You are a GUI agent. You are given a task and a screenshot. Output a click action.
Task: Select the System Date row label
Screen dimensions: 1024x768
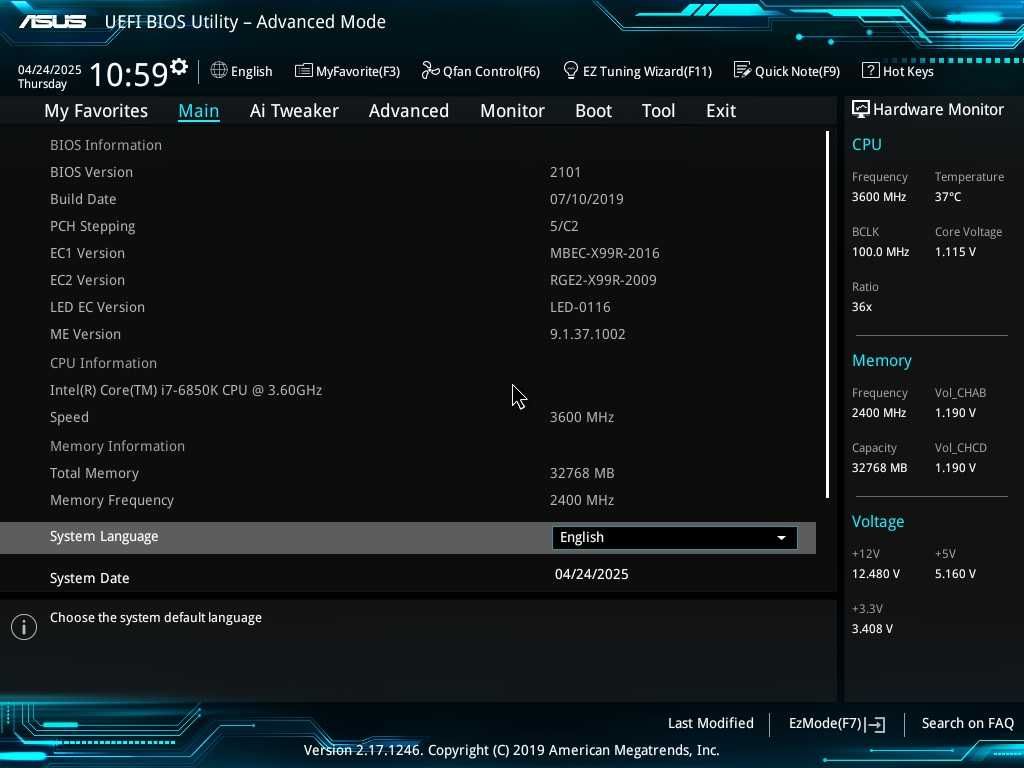89,578
